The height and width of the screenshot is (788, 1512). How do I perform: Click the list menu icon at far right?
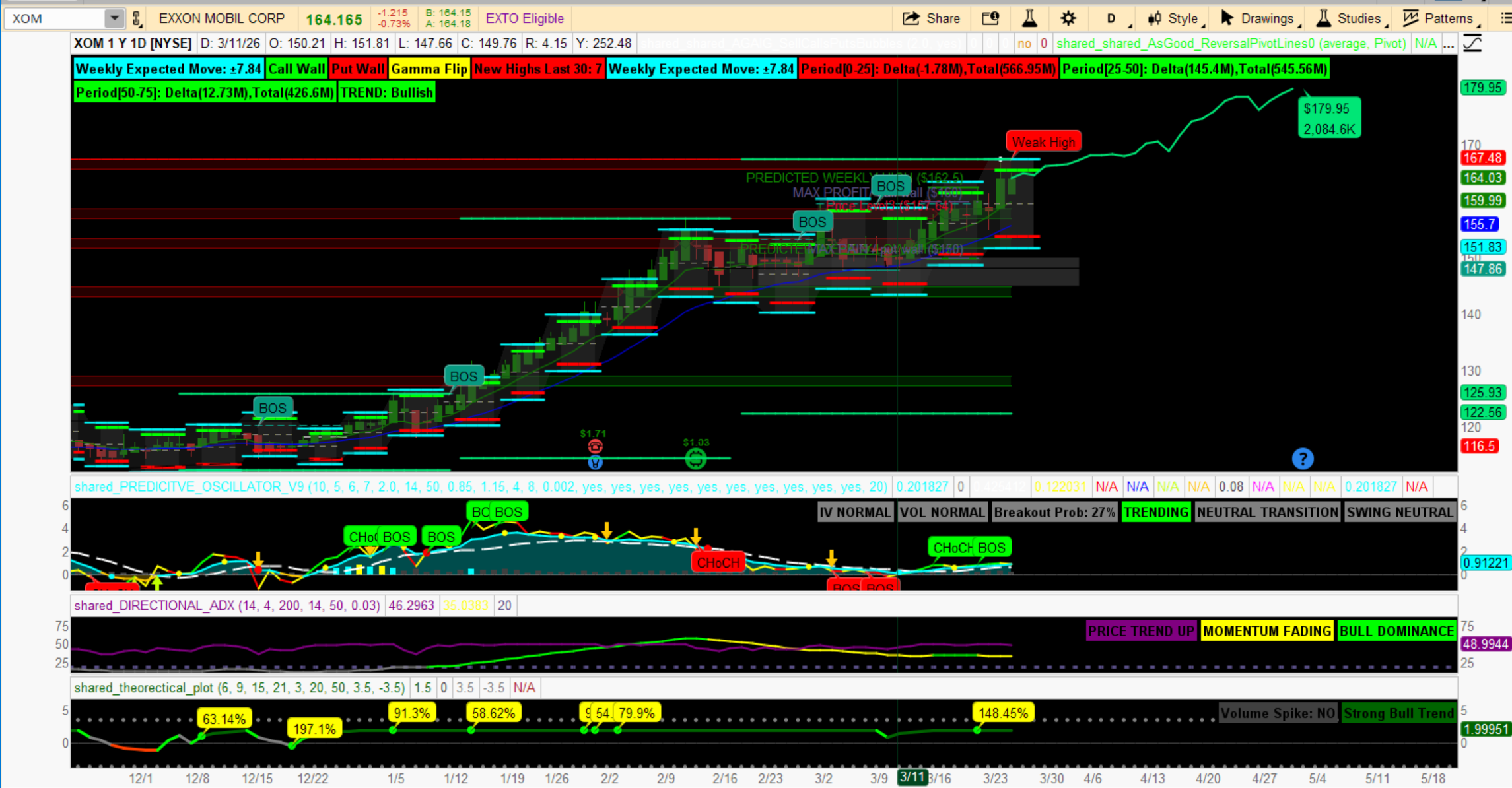[x=1505, y=18]
